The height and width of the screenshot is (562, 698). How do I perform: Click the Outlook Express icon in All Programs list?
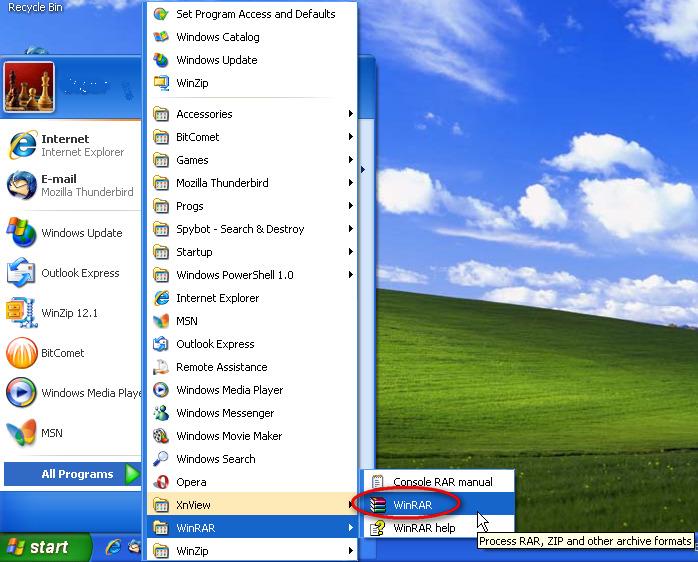click(x=161, y=344)
